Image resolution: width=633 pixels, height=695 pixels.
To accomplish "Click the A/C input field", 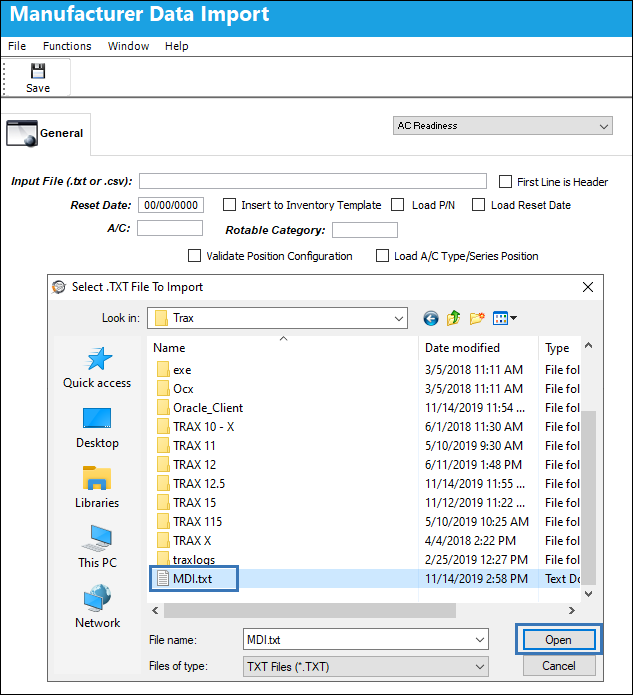I will [170, 228].
